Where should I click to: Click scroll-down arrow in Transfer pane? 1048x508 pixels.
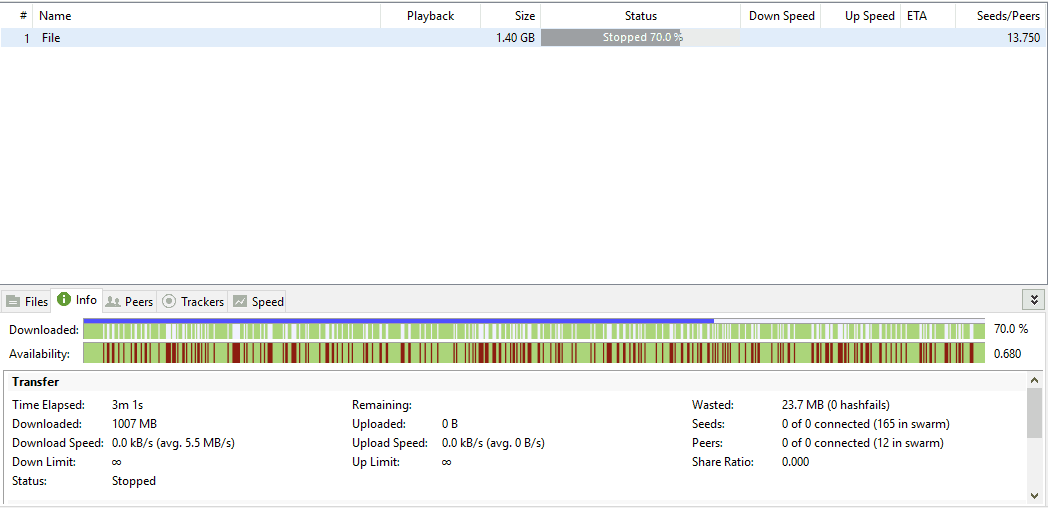click(x=1035, y=495)
